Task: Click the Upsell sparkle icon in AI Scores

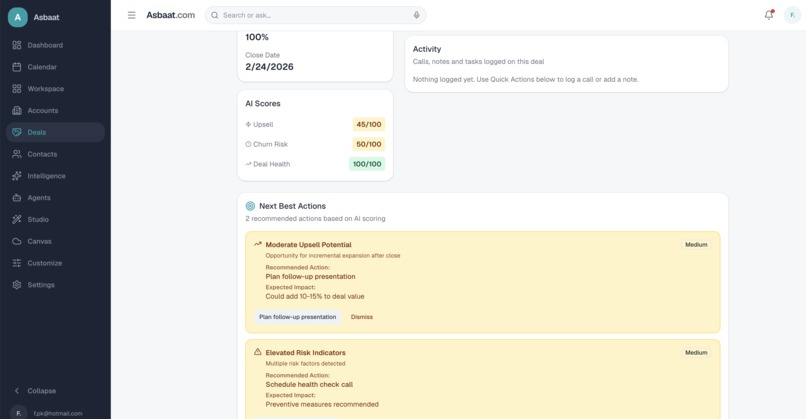Action: (x=248, y=124)
